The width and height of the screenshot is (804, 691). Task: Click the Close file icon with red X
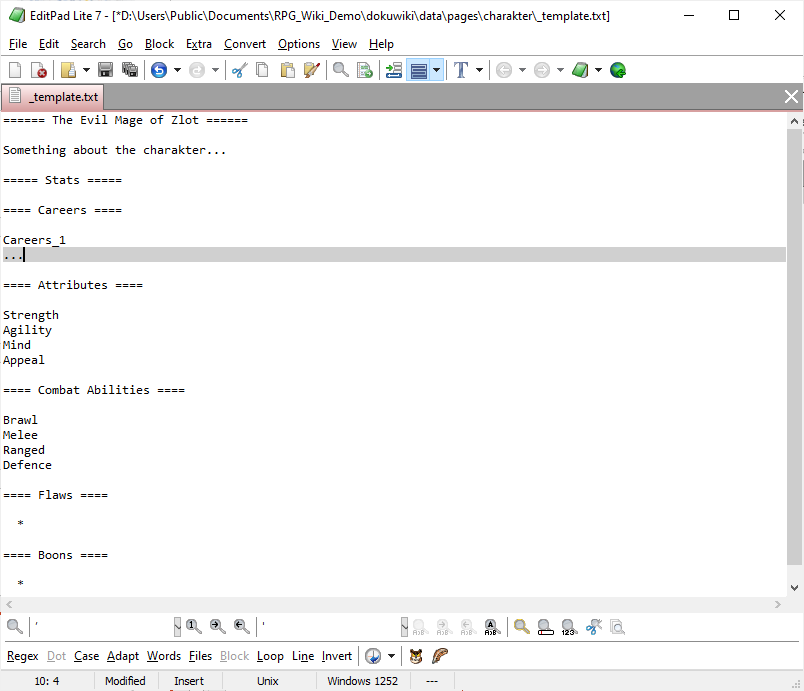point(39,70)
